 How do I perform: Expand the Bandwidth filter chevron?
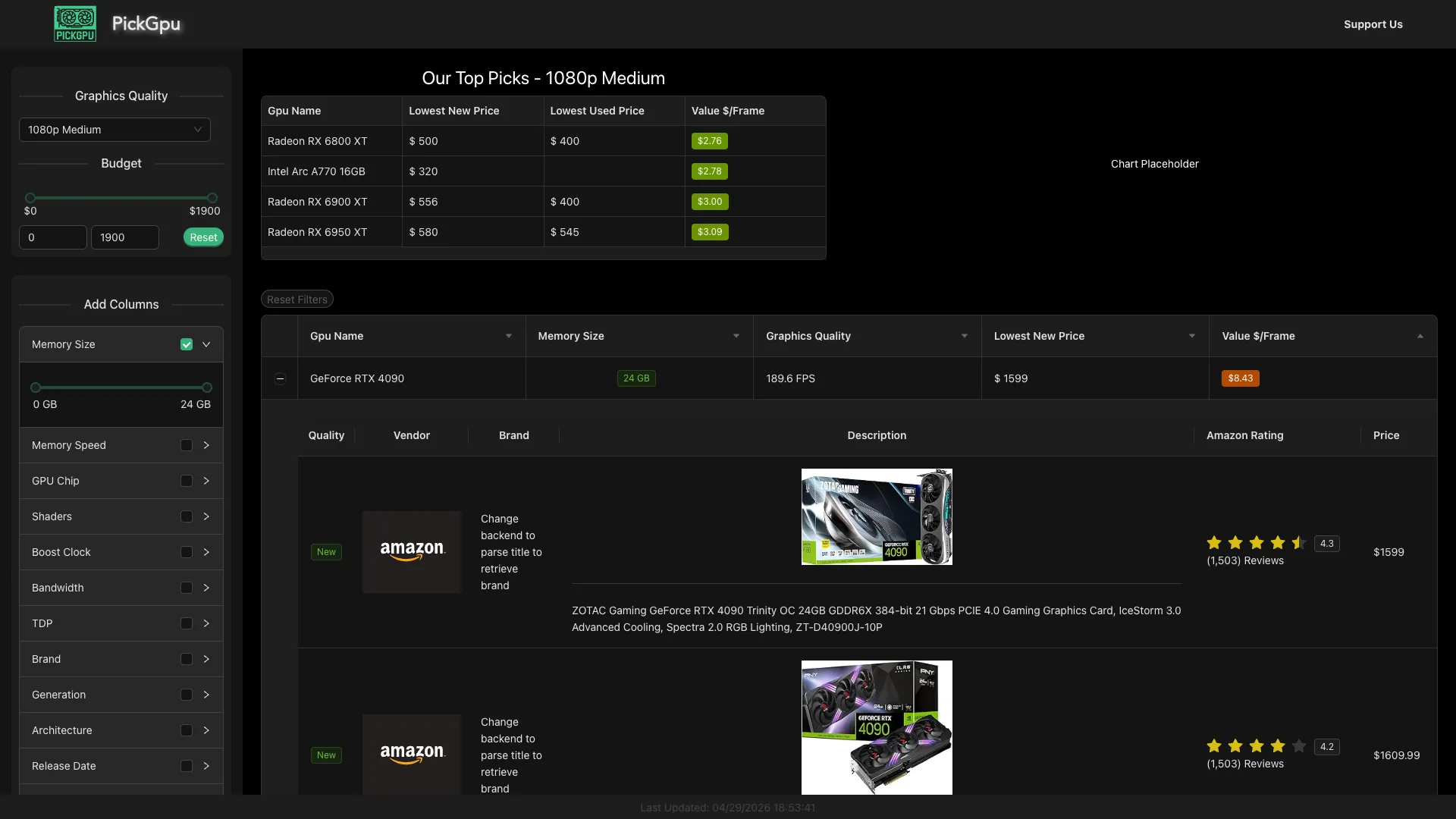pos(206,588)
